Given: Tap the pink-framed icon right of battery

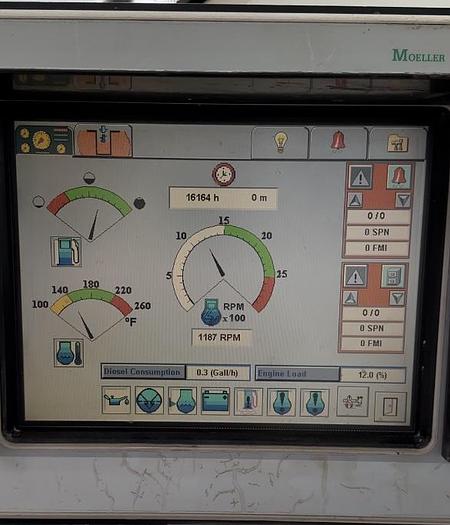Looking at the screenshot, I should coord(248,402).
